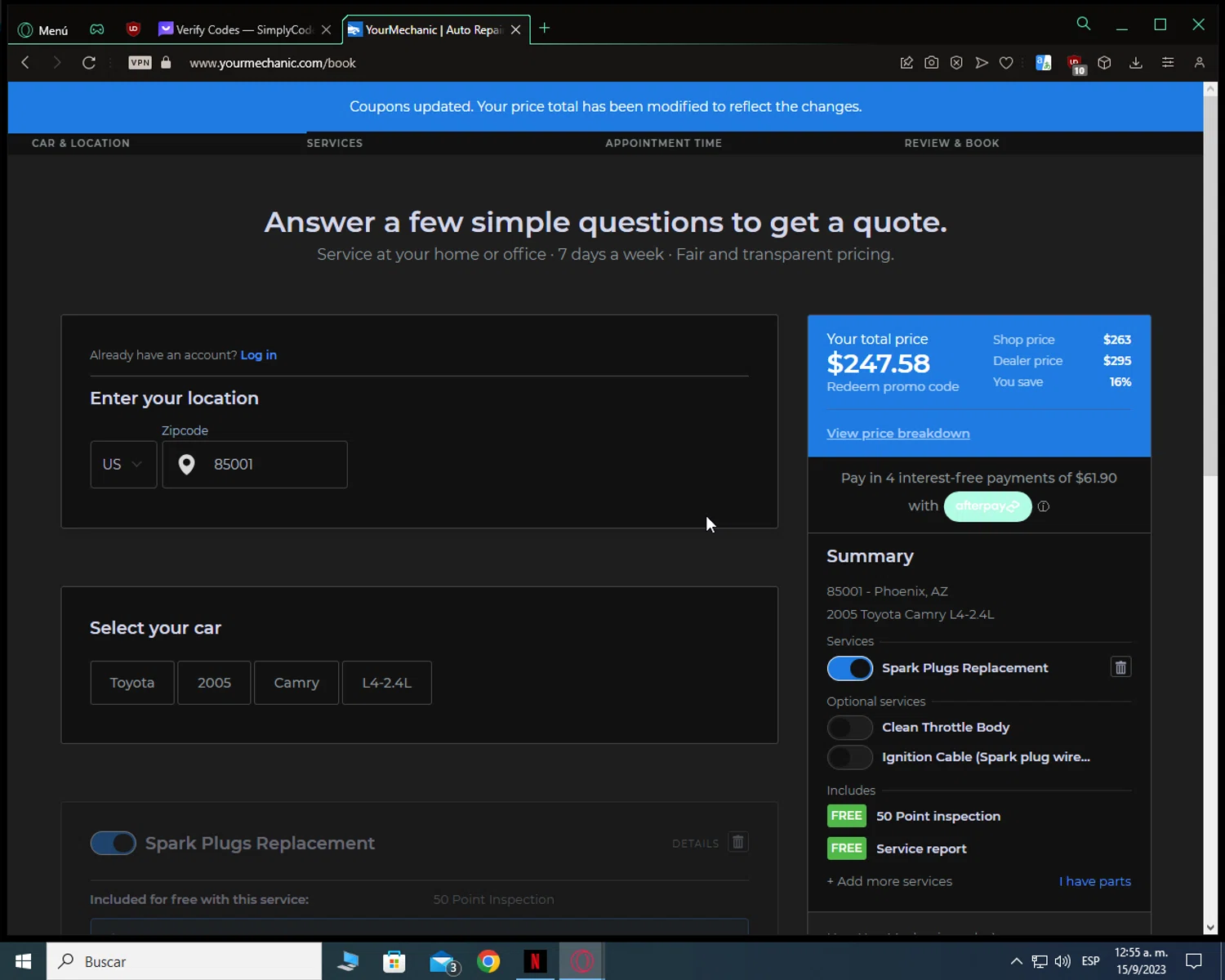1225x980 pixels.
Task: Click the crossed-circle ad blocker icon
Action: [x=956, y=62]
